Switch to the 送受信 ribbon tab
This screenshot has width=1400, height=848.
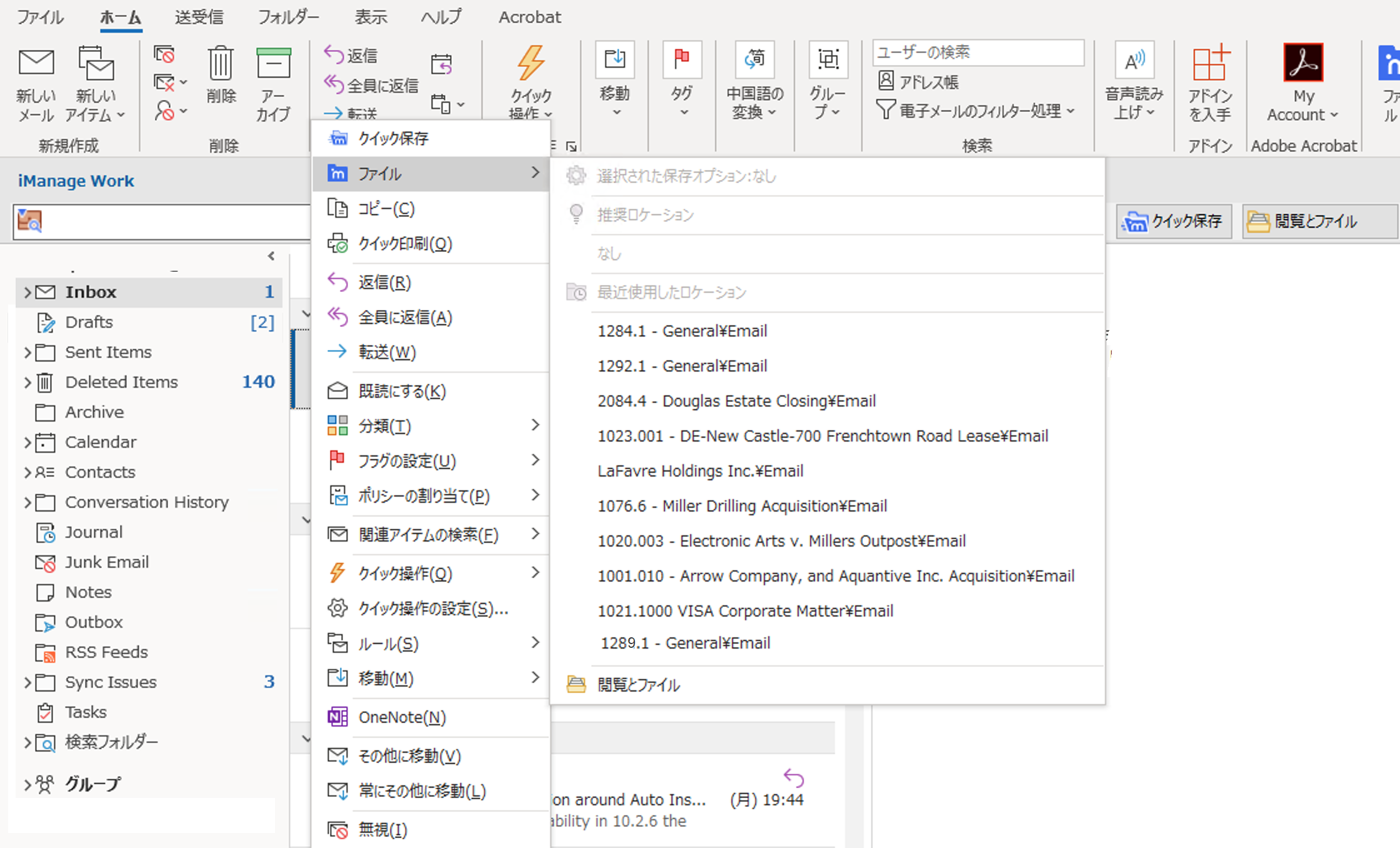(199, 17)
